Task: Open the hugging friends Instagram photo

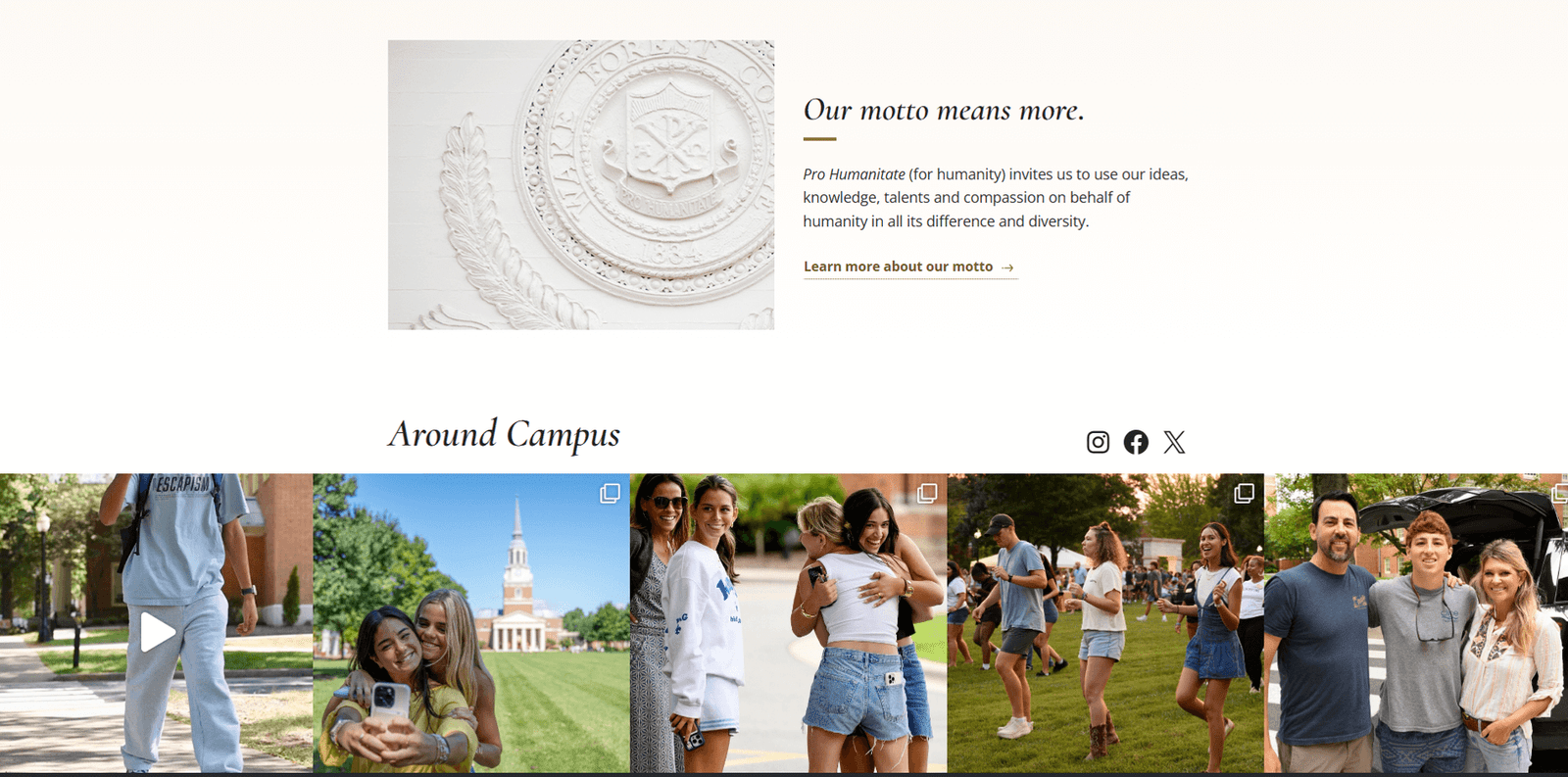Action: [789, 623]
